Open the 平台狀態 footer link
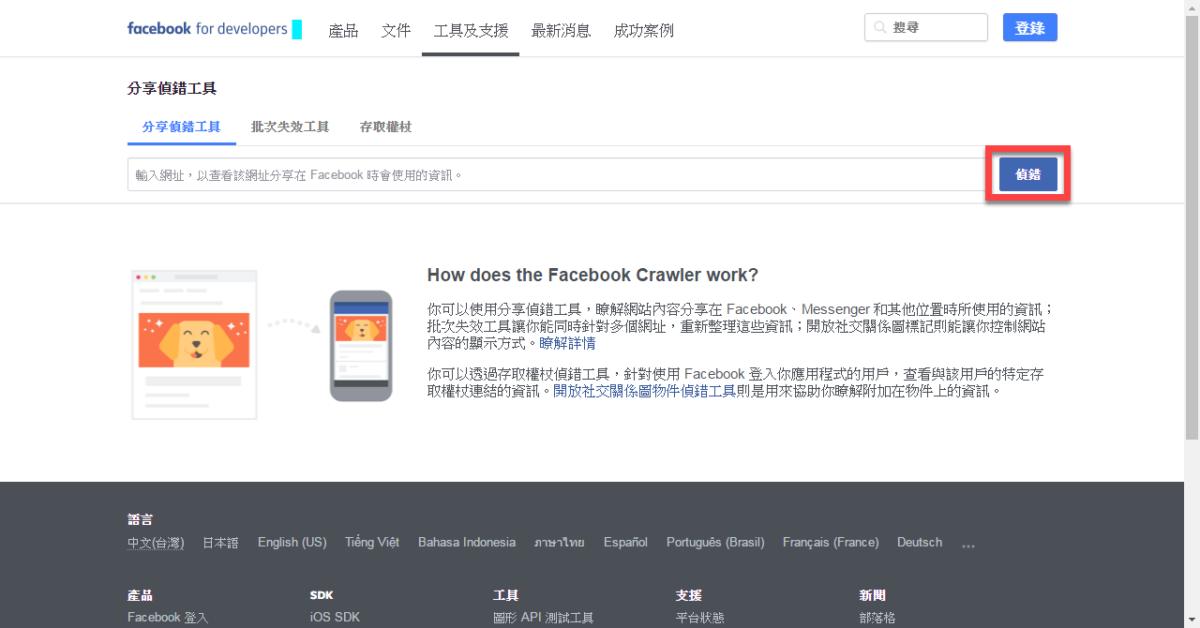The height and width of the screenshot is (628, 1200). 700,617
